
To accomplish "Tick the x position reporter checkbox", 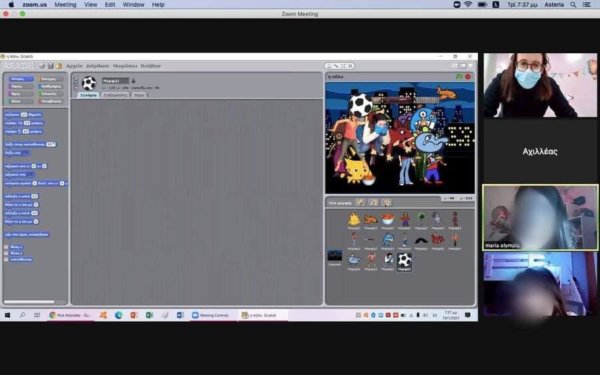I will pyautogui.click(x=6, y=247).
